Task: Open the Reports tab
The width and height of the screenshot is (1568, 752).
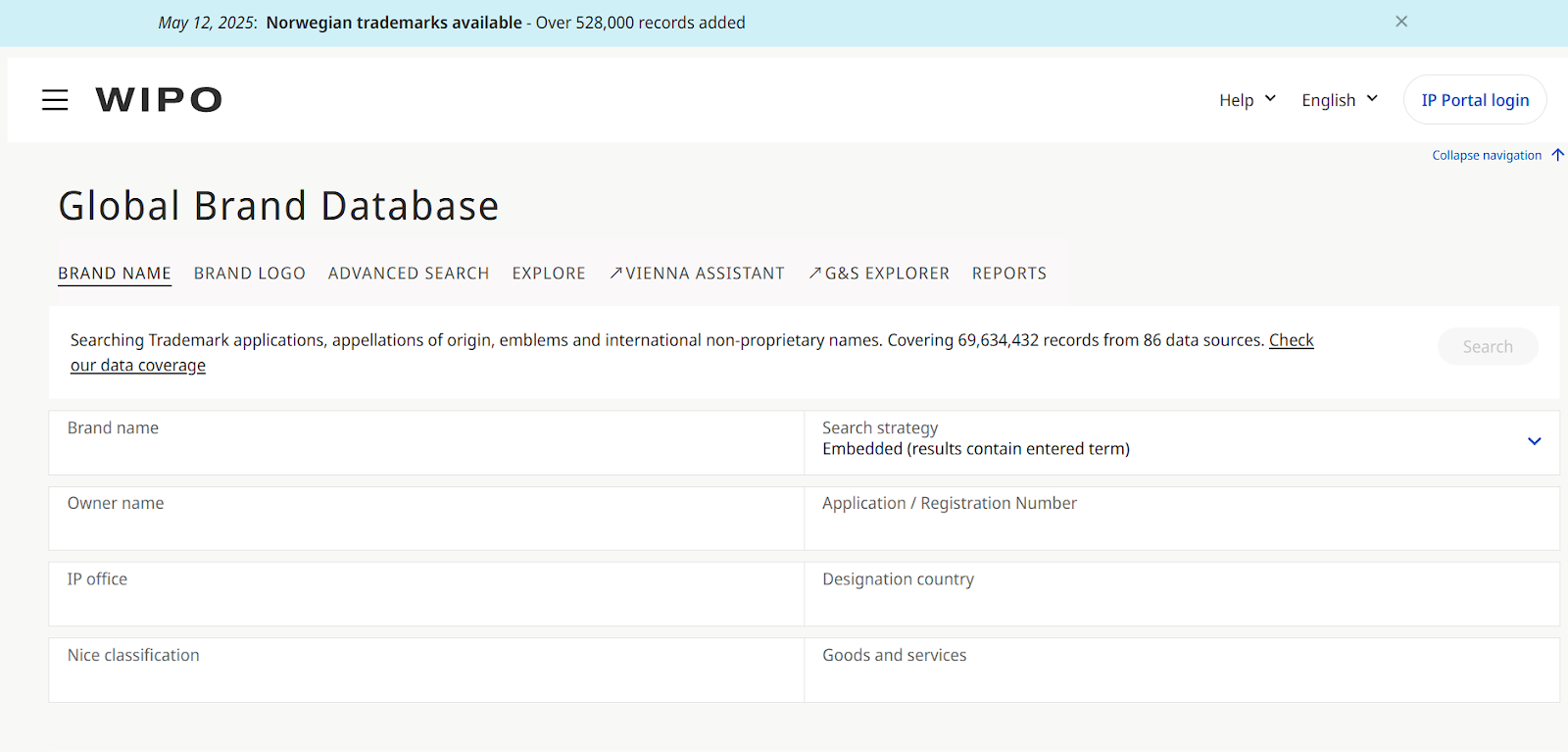Action: 1009,274
